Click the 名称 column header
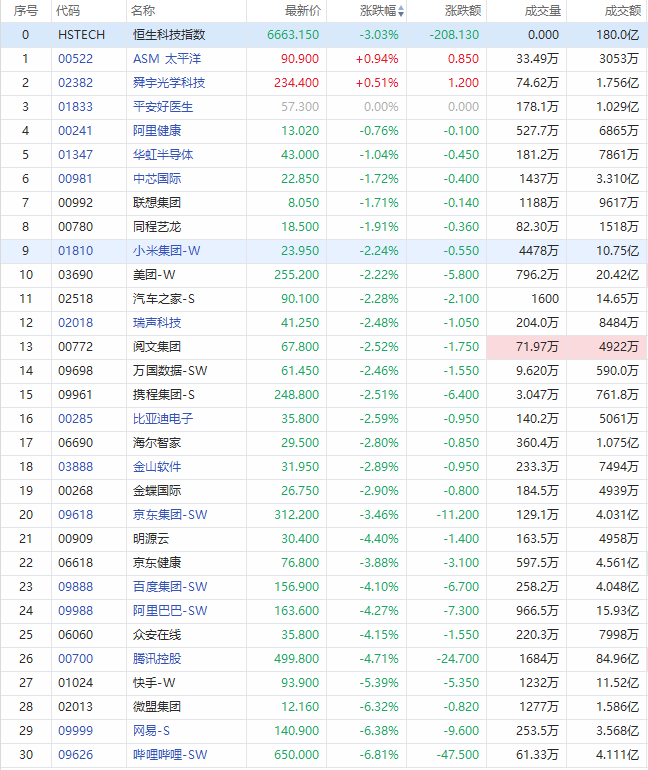Screen dimensions: 648x770 143,11
